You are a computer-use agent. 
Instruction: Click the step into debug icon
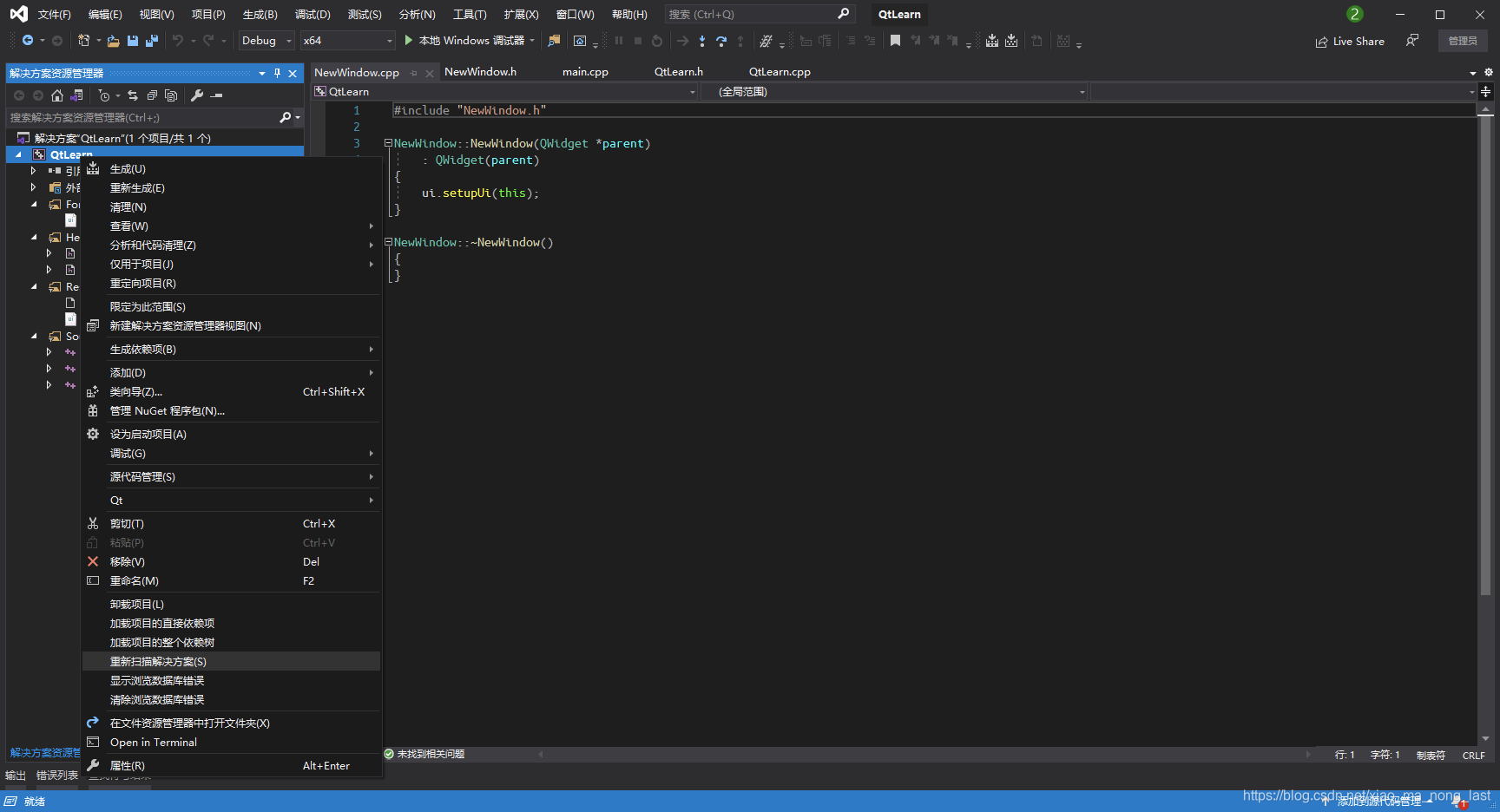(x=702, y=41)
